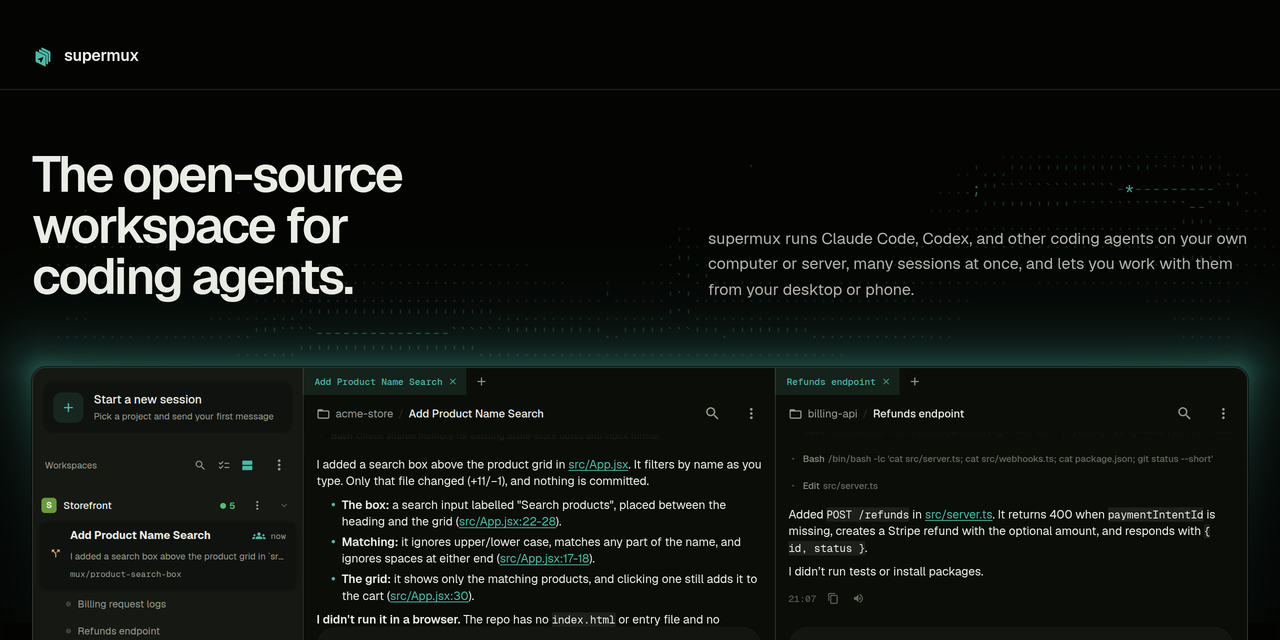Click the Start a new session card

point(168,407)
